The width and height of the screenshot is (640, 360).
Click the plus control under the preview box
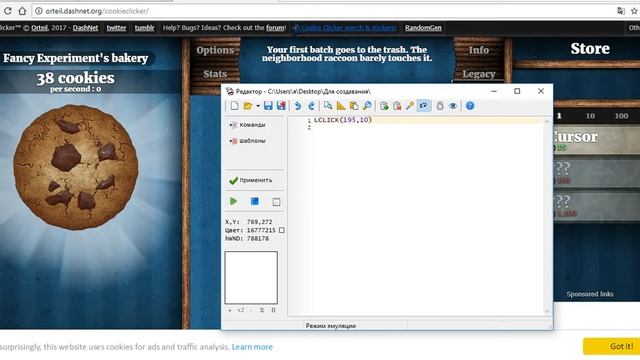[230, 310]
